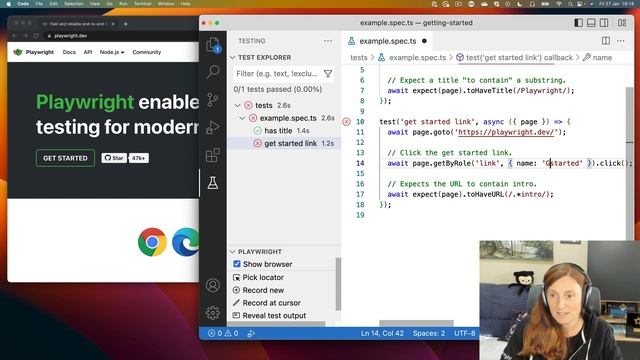Open the Selection menu
Image resolution: width=640 pixels, height=360 pixels.
point(74,4)
